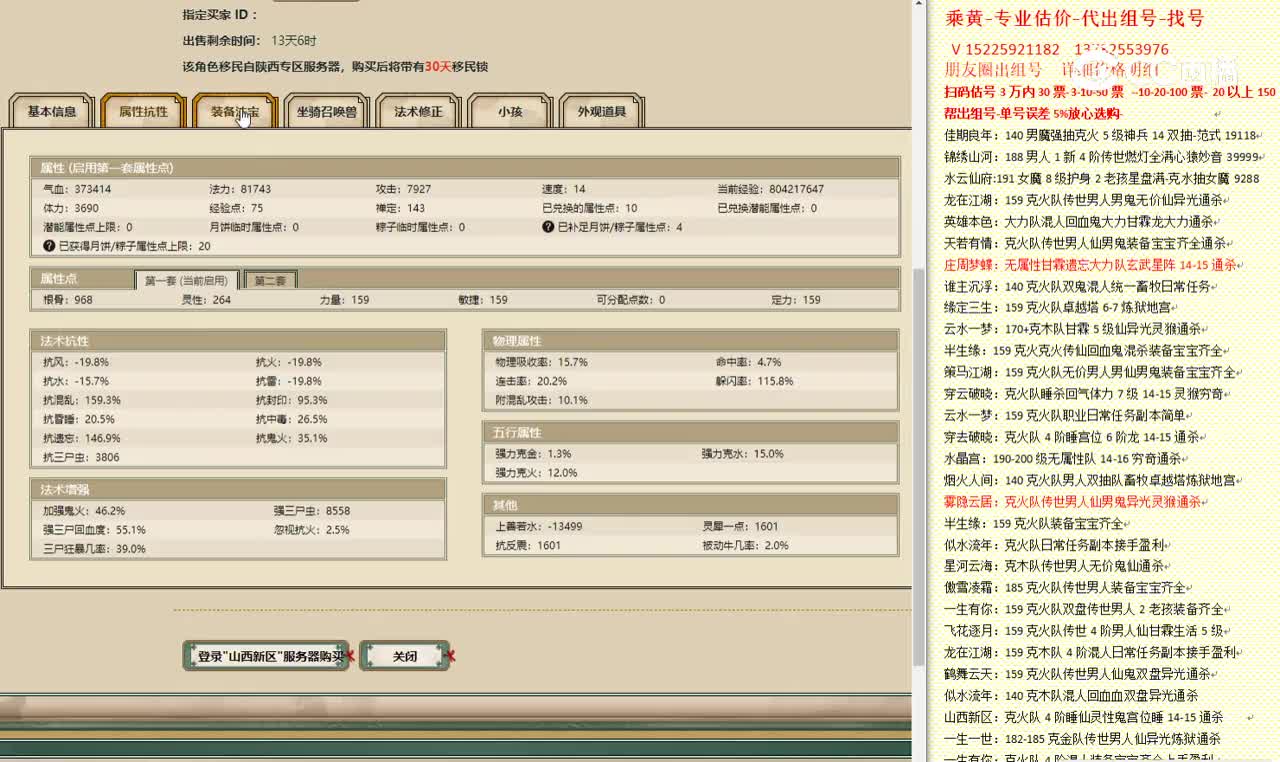Click the 上善若水: -13499 entry
The image size is (1280, 762).
tap(539, 526)
